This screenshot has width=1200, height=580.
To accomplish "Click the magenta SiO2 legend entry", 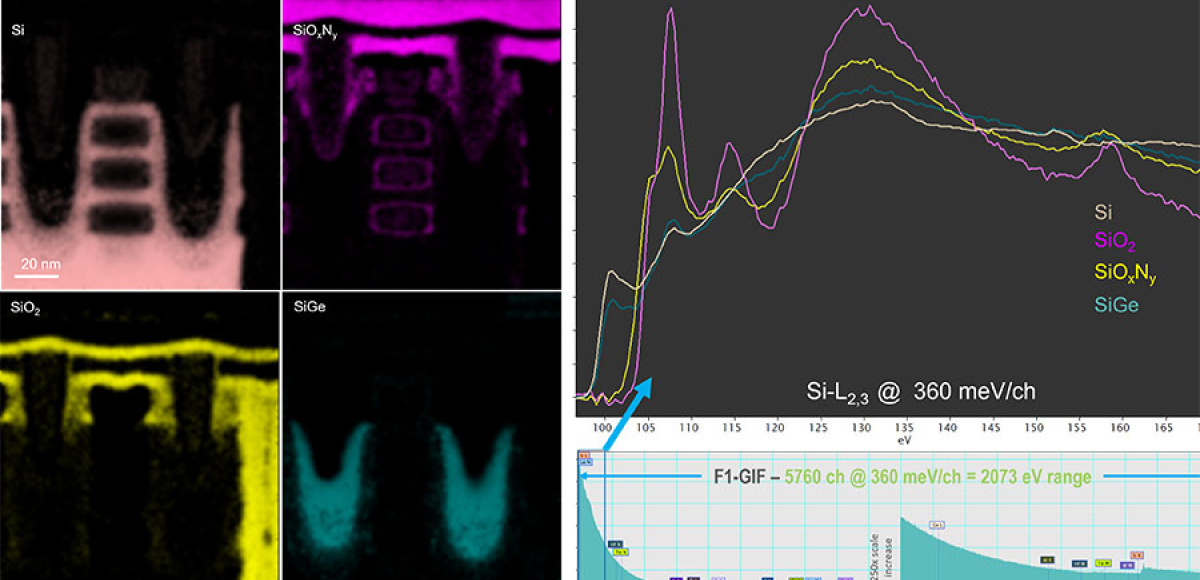I will click(x=1115, y=240).
